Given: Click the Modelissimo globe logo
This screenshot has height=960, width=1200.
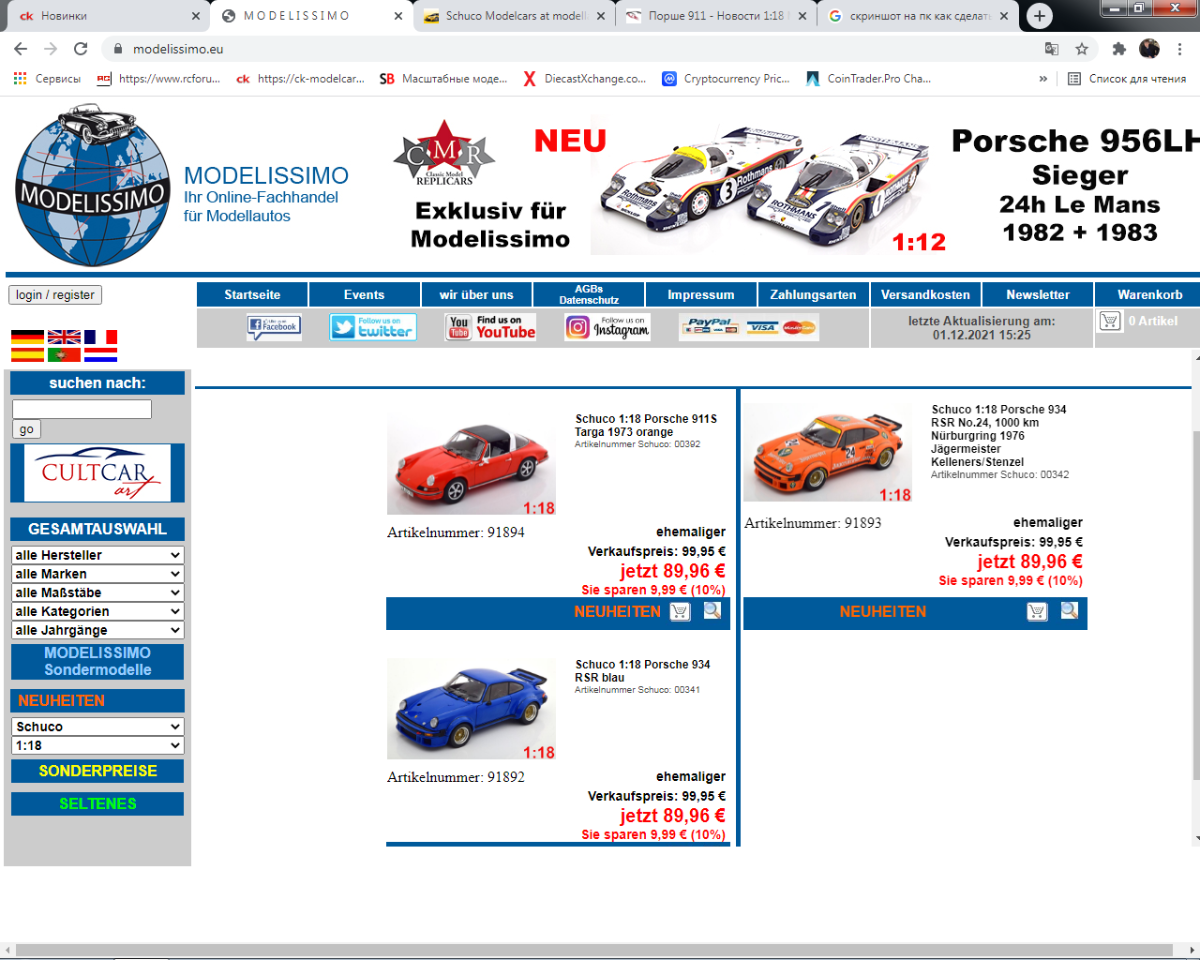Looking at the screenshot, I should click(x=93, y=184).
